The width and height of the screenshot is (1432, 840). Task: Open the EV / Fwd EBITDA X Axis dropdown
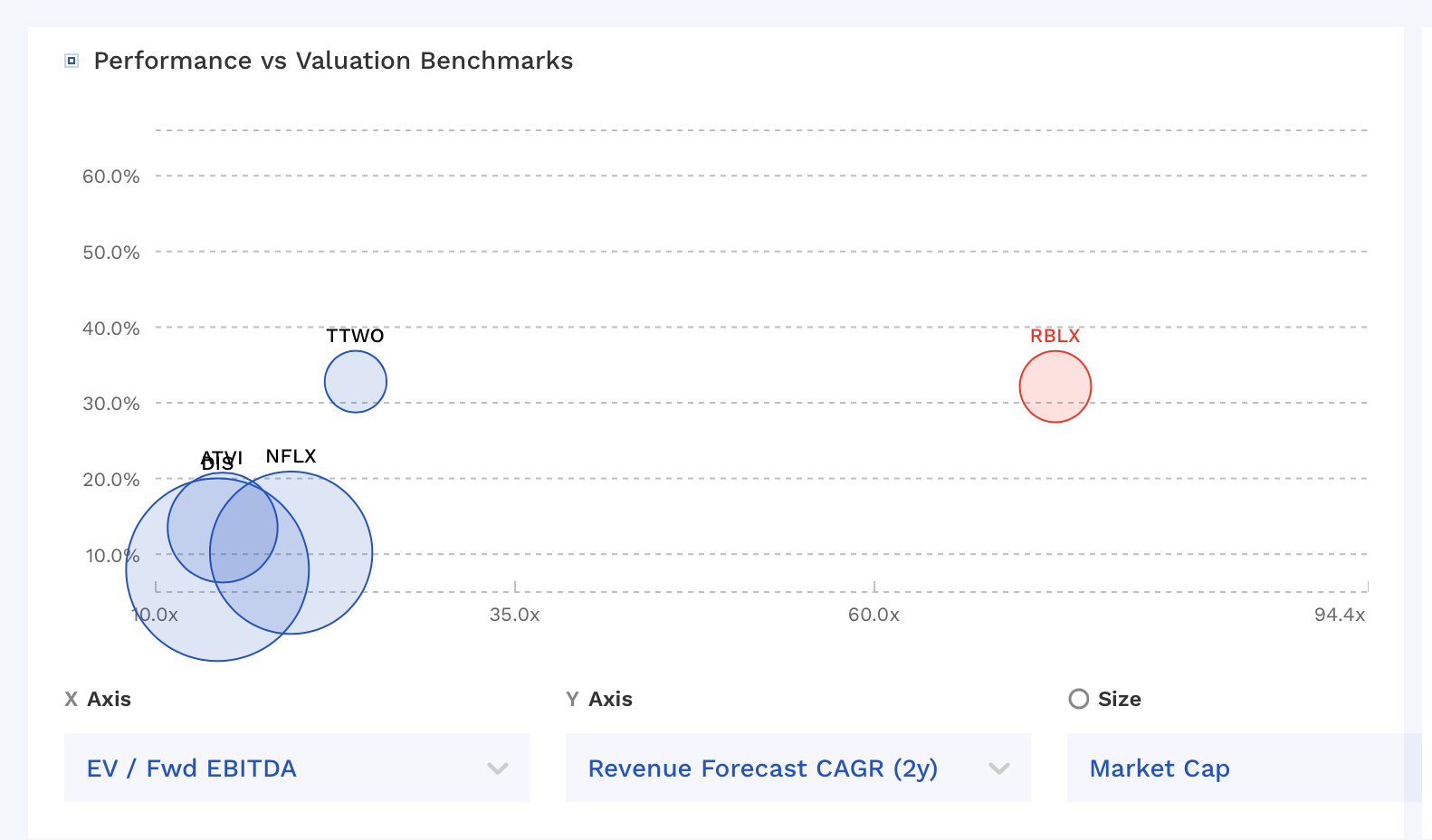click(x=297, y=768)
